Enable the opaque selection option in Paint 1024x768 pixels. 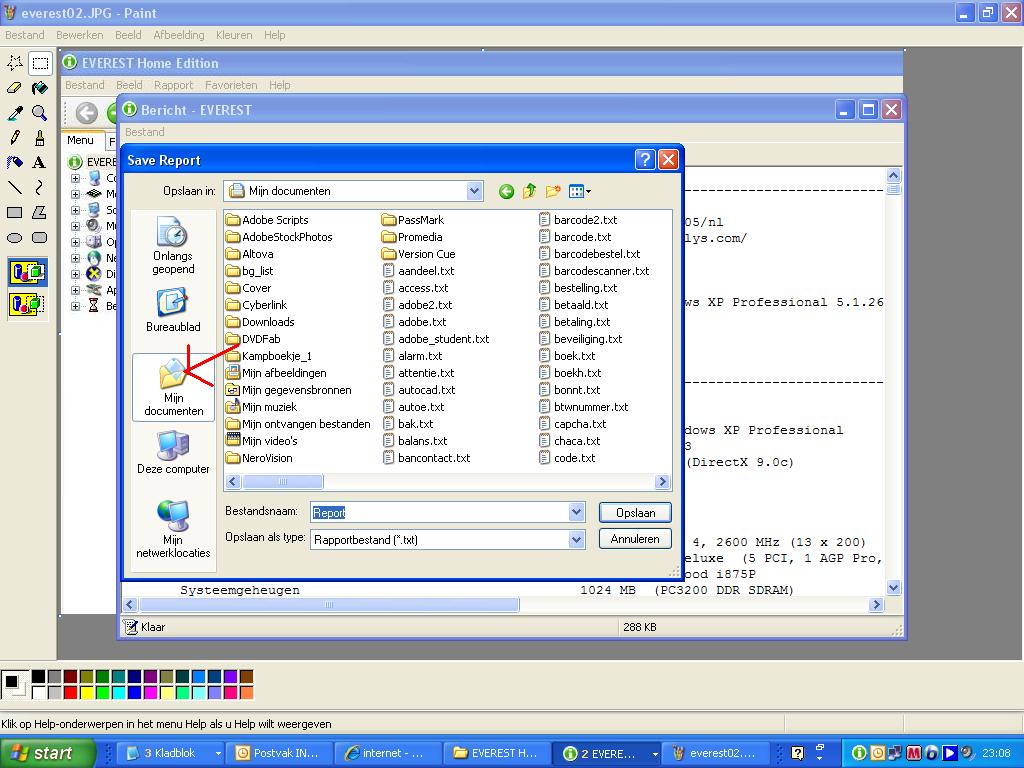pyautogui.click(x=27, y=272)
